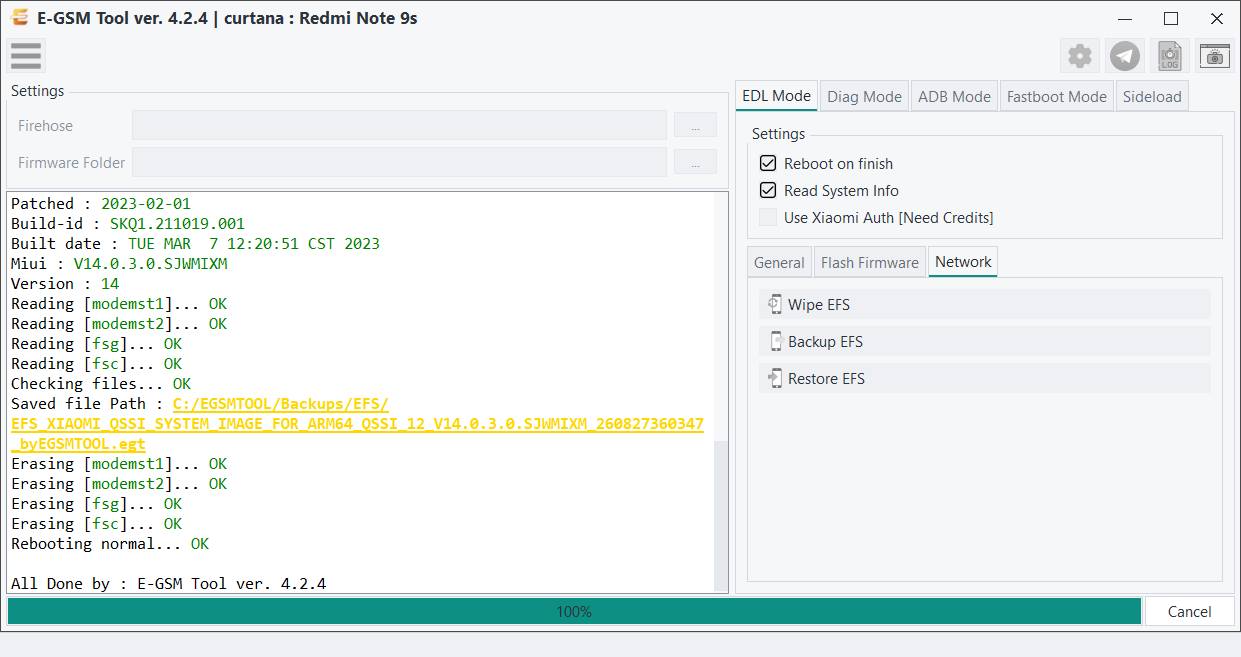Browse for Firehose file button
This screenshot has height=657, width=1241.
[695, 125]
